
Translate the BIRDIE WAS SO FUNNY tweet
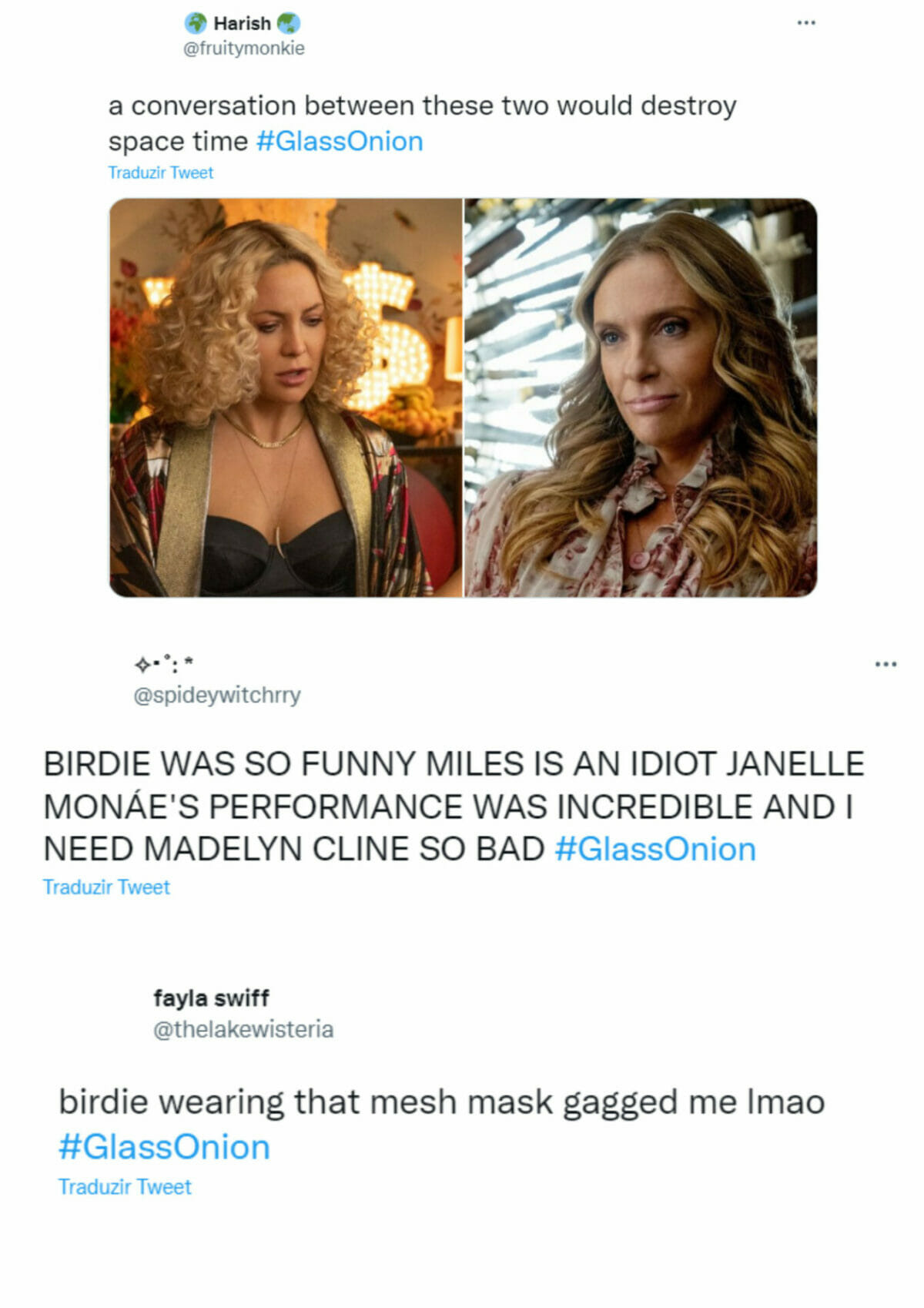(106, 887)
